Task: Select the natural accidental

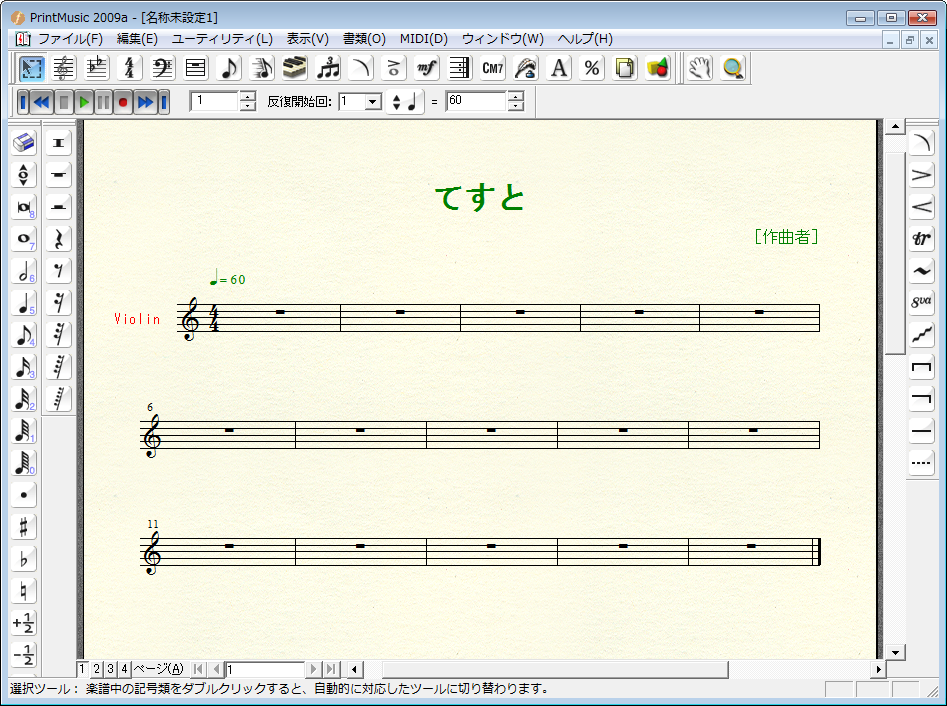Action: coord(24,591)
